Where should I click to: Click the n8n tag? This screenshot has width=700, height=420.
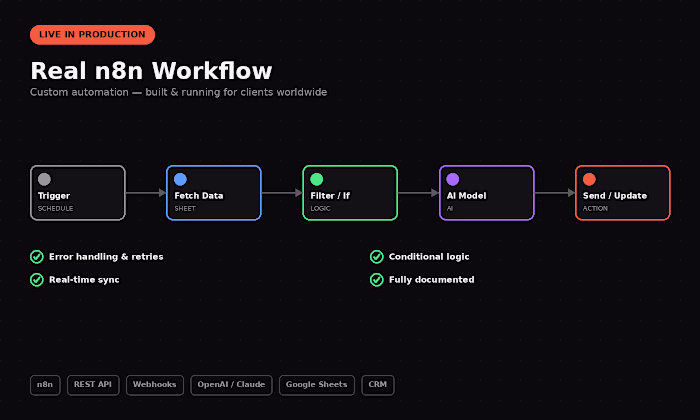[45, 385]
